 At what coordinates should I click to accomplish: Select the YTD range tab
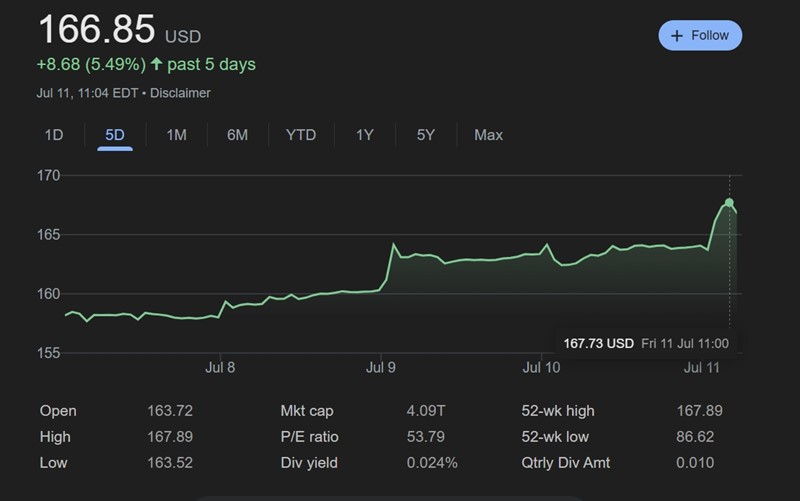301,135
